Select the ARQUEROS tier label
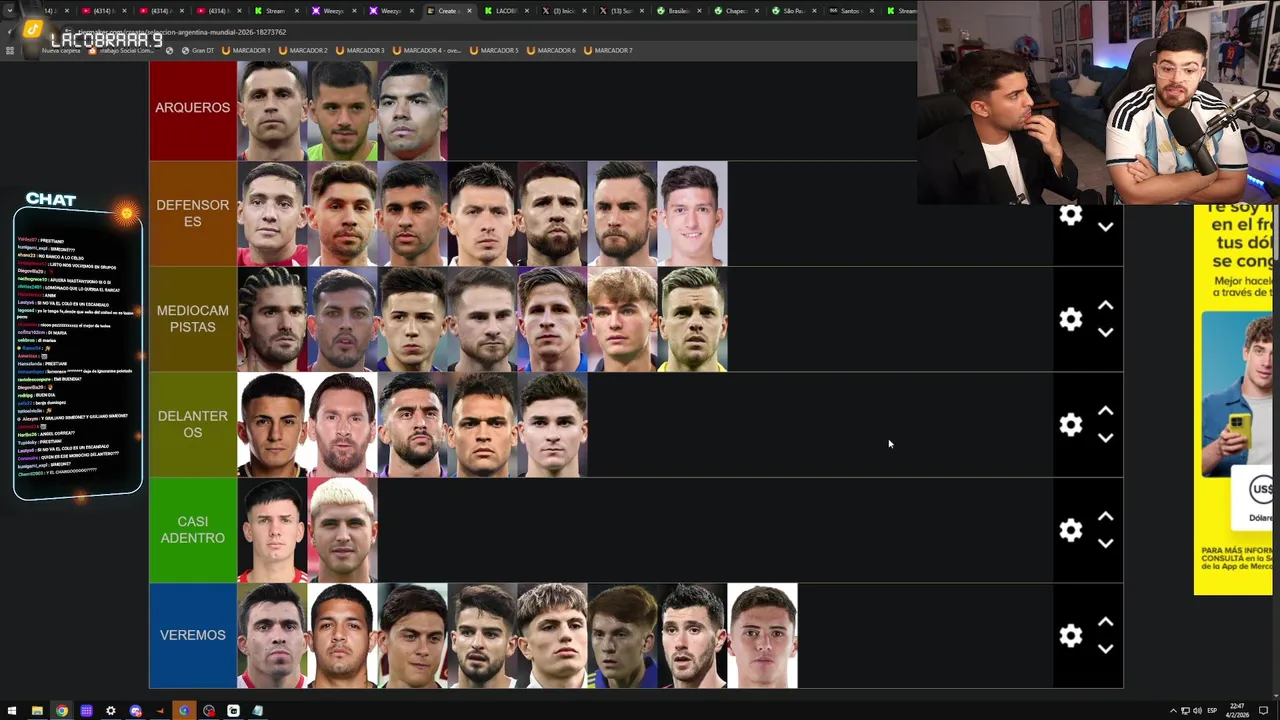 click(x=193, y=108)
